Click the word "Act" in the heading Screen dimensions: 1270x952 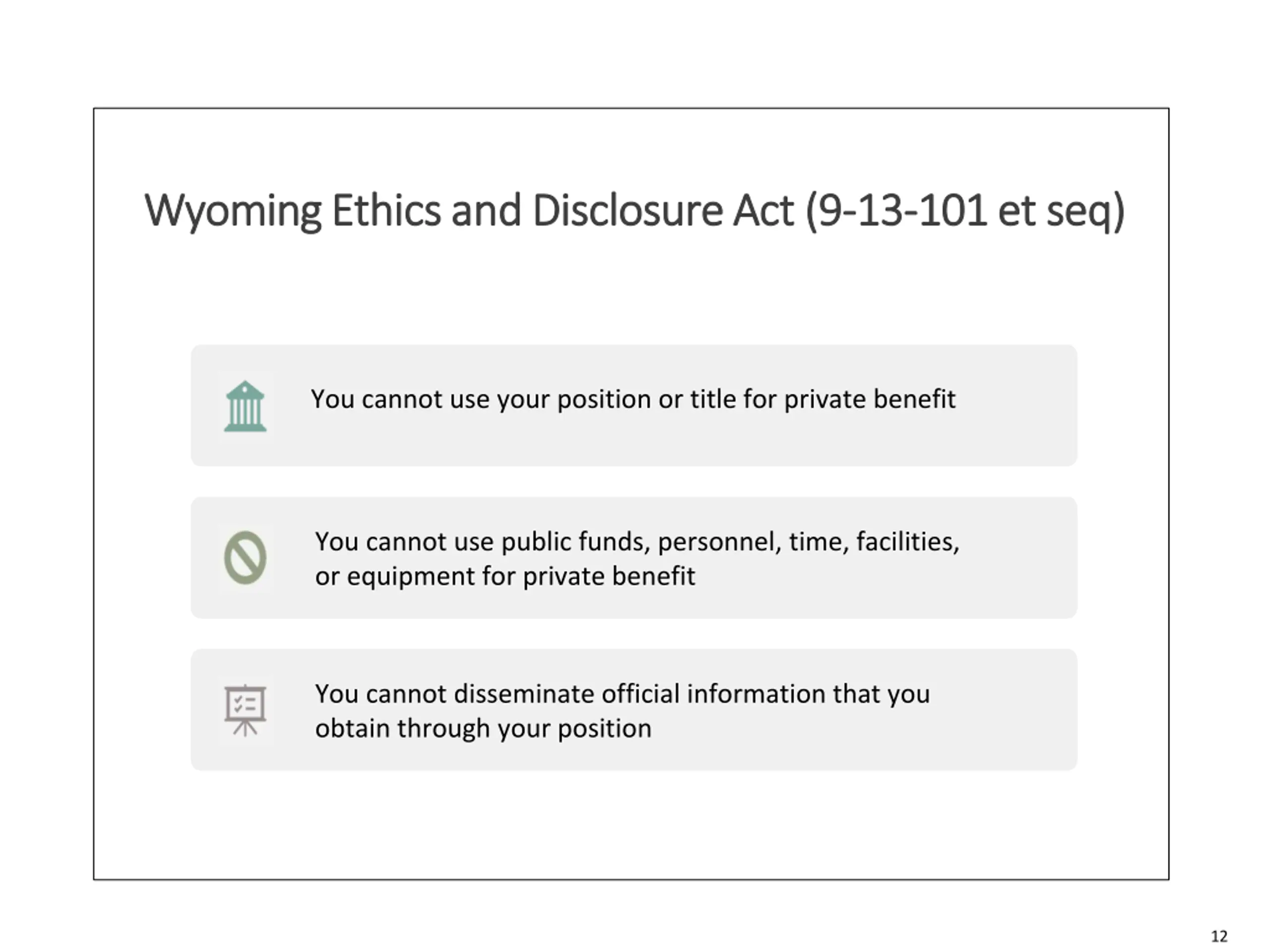pos(763,211)
